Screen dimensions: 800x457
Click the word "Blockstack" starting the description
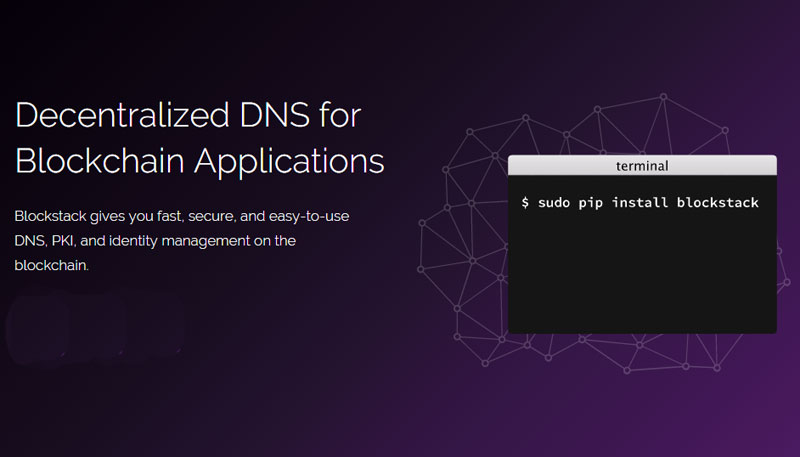[x=51, y=216]
